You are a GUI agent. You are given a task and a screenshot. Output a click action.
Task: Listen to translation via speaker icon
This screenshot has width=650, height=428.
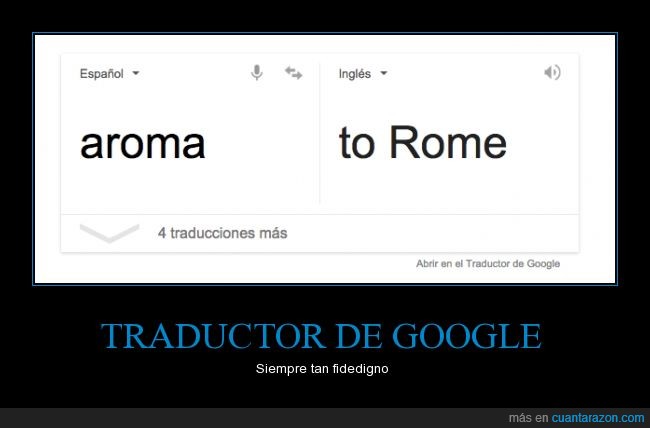pyautogui.click(x=552, y=73)
